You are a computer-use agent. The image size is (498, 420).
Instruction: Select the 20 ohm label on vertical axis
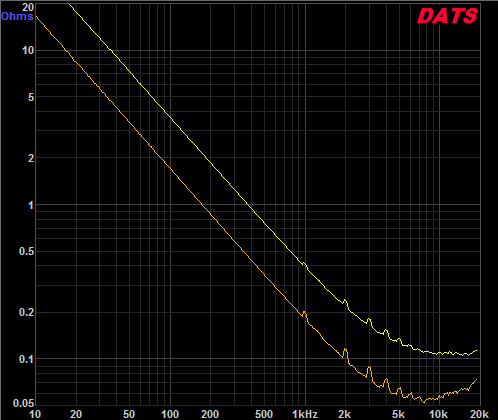[x=28, y=7]
